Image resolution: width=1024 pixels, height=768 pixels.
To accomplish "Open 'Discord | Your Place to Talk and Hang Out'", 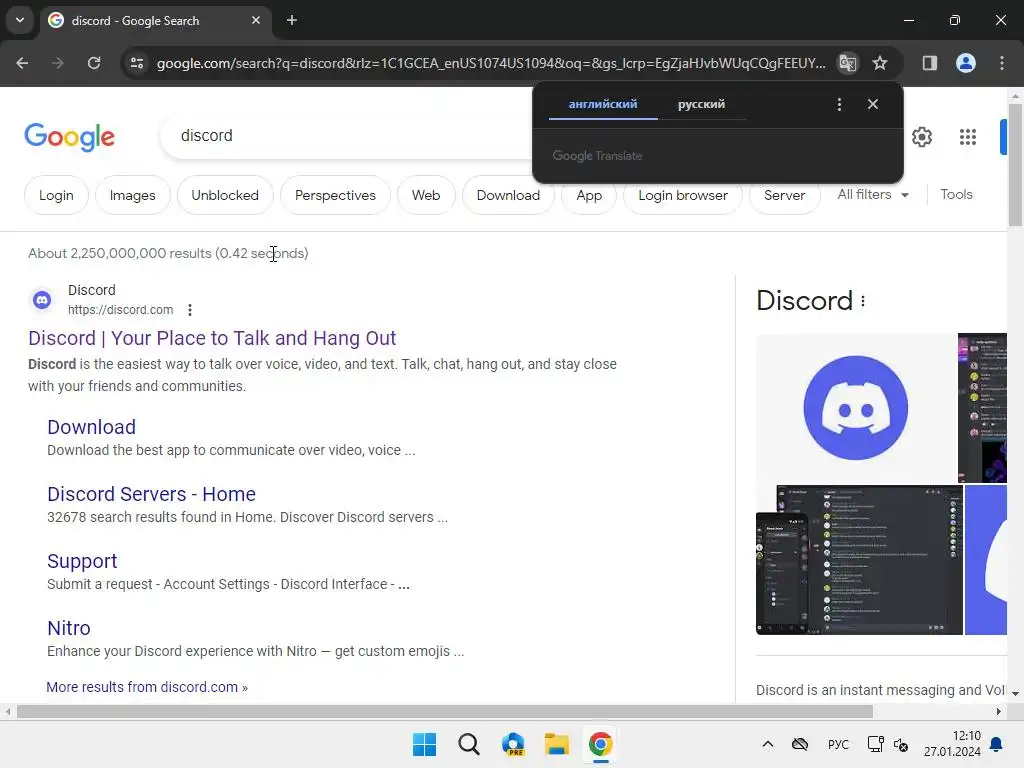I will pyautogui.click(x=212, y=338).
